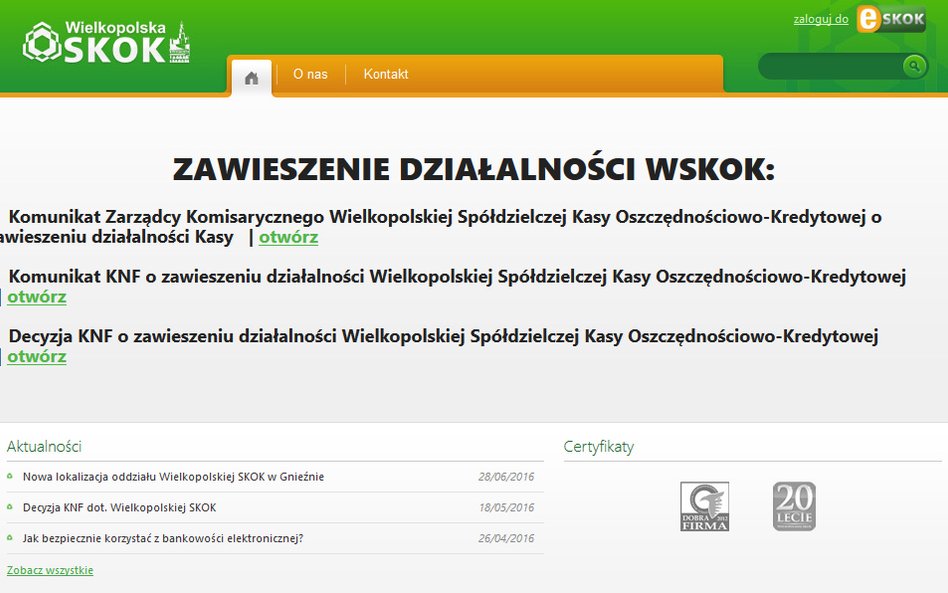Screen dimensions: 948x593
Task: Click bullet icon beside Decyzja KNF dot. news
Action: pyautogui.click(x=10, y=507)
